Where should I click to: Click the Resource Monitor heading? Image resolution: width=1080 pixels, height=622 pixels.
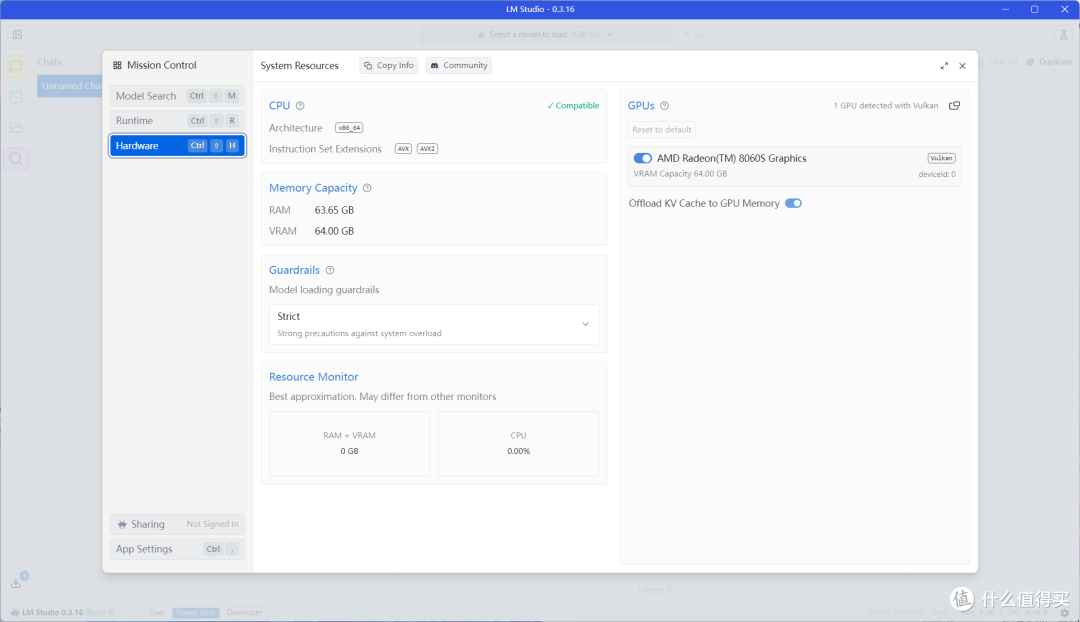pyautogui.click(x=313, y=377)
